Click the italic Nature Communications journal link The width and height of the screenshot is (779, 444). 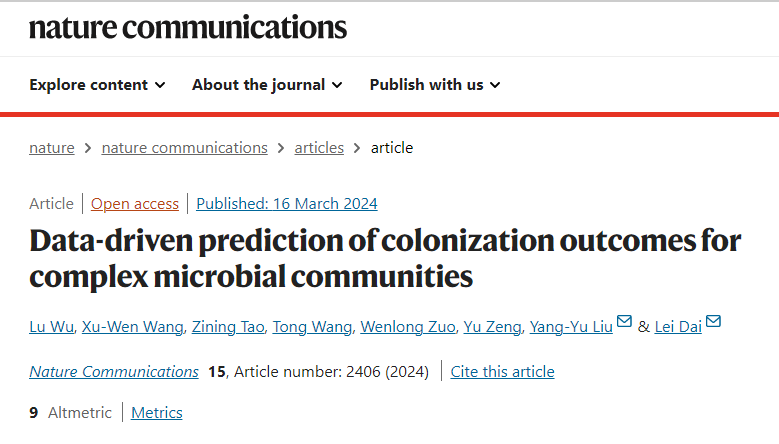[114, 371]
